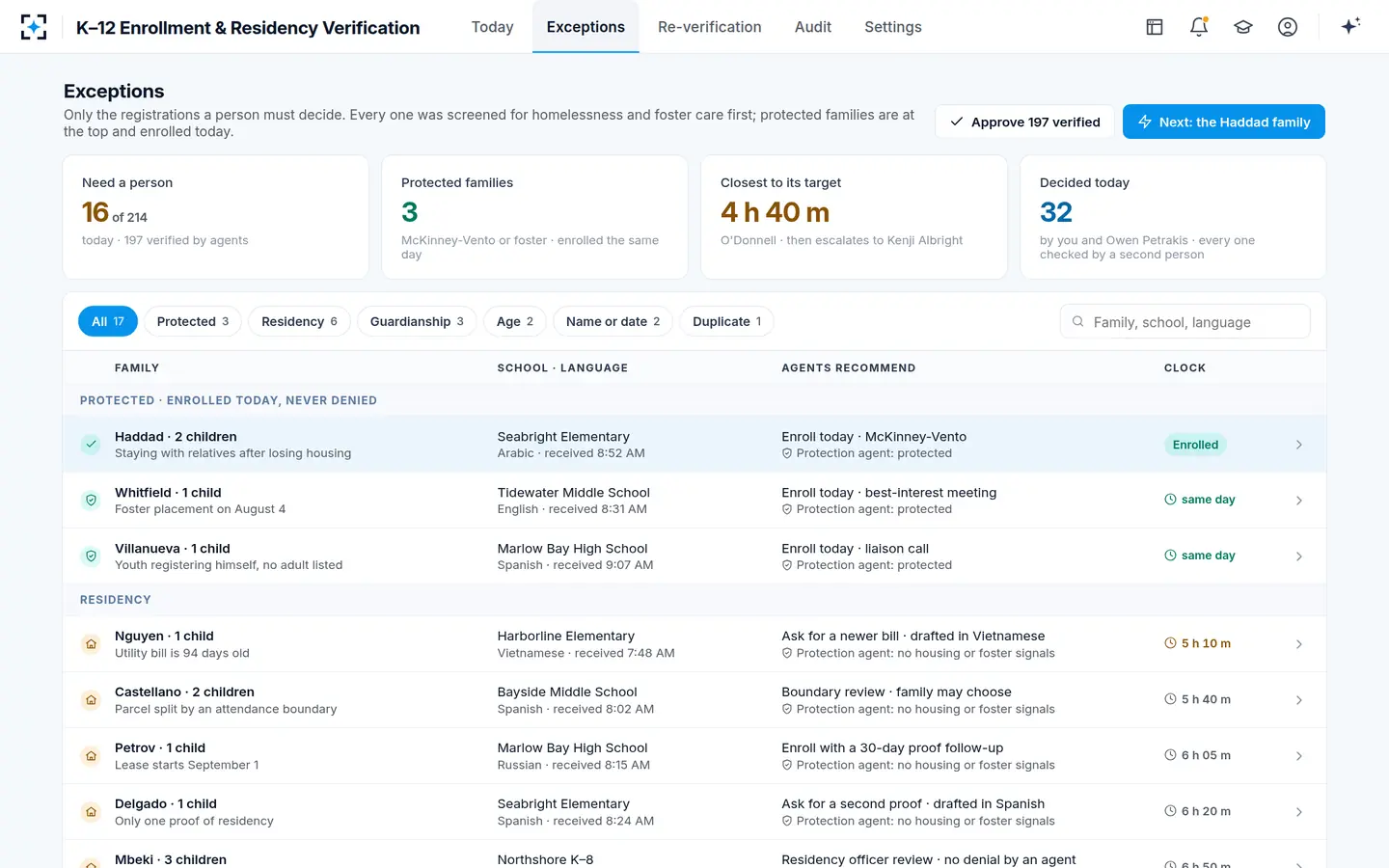Open the Audit tab

tap(813, 27)
